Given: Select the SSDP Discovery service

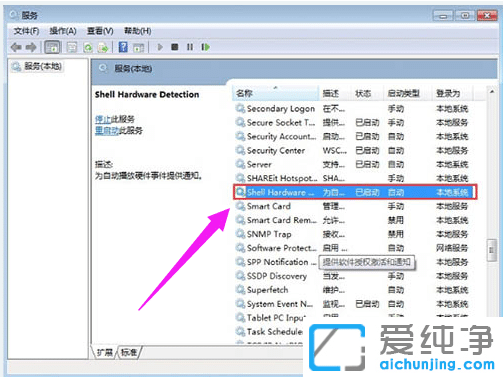Looking at the screenshot, I should pyautogui.click(x=354, y=276).
